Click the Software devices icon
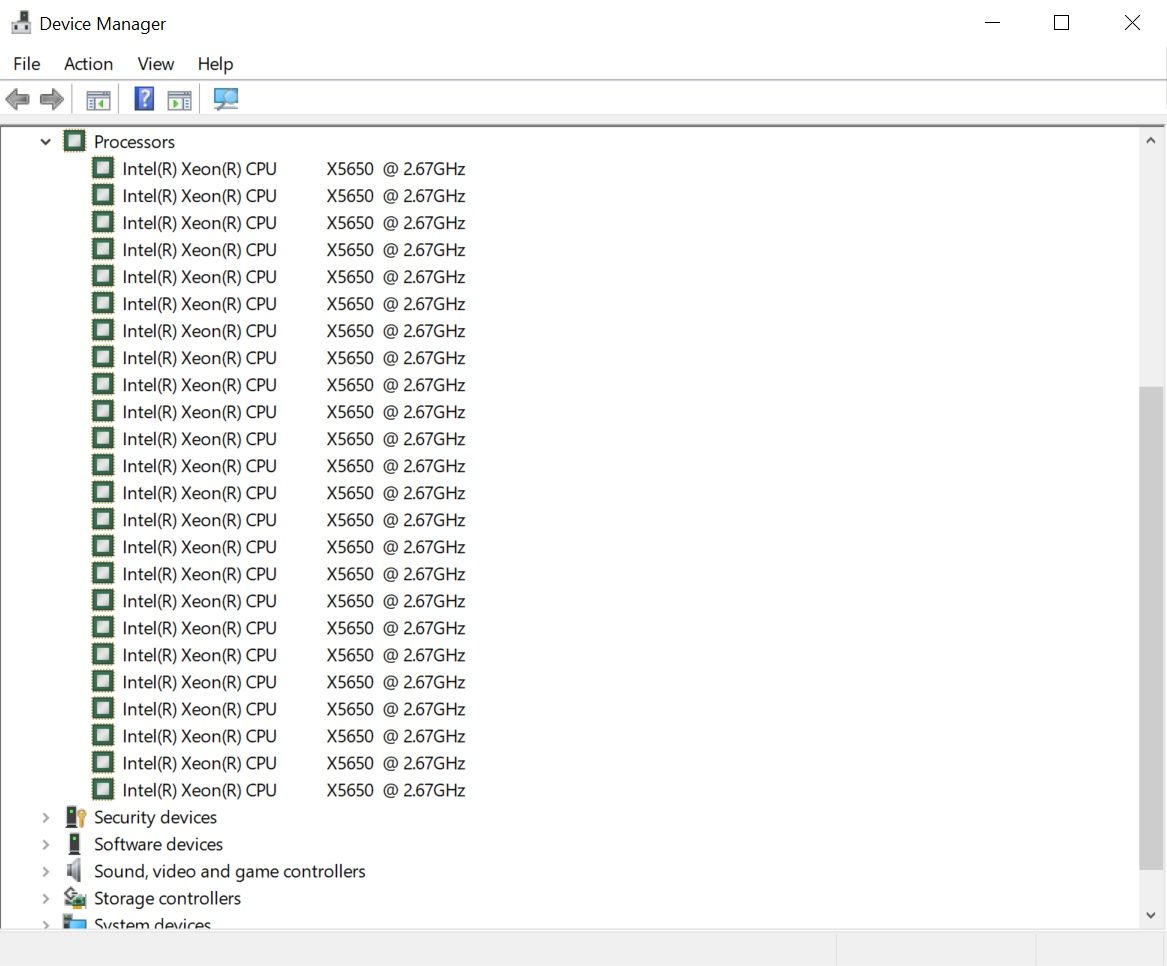 tap(74, 844)
